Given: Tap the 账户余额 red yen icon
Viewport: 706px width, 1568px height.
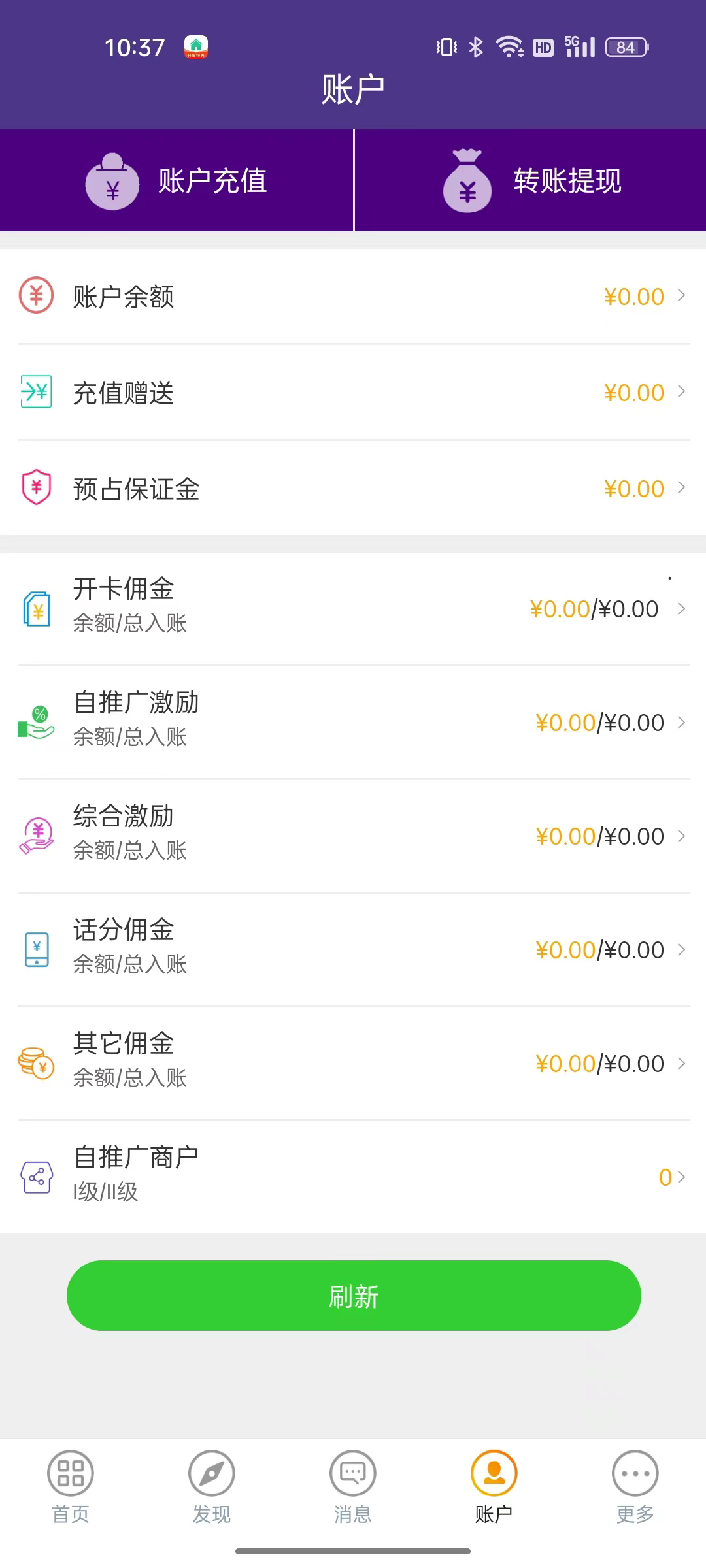Looking at the screenshot, I should [x=36, y=296].
